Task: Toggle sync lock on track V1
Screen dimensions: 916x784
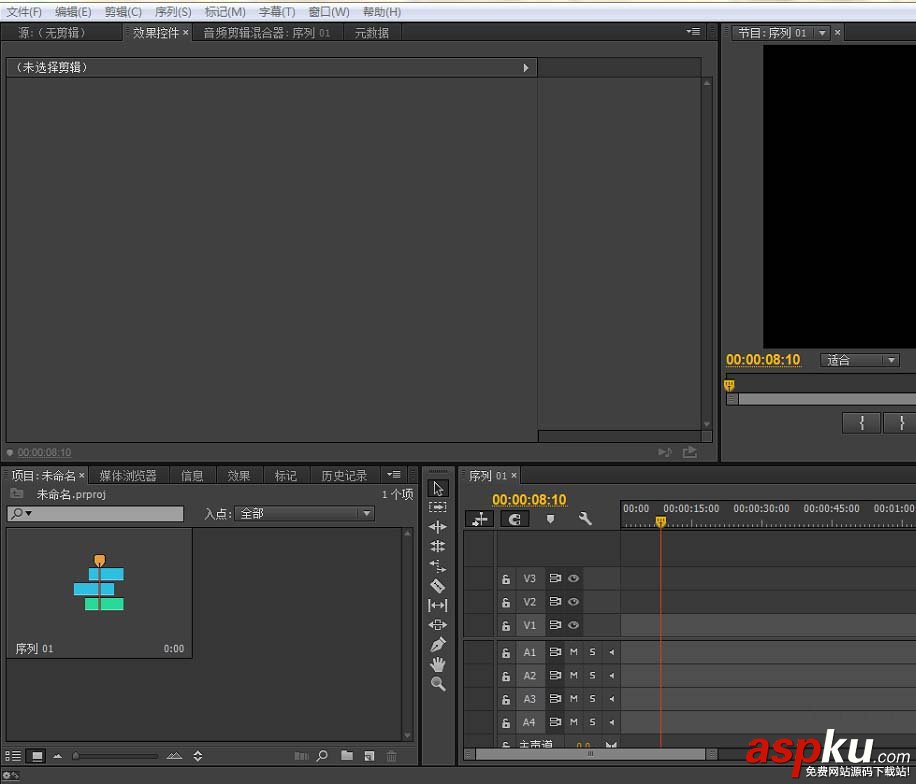Action: pos(555,625)
